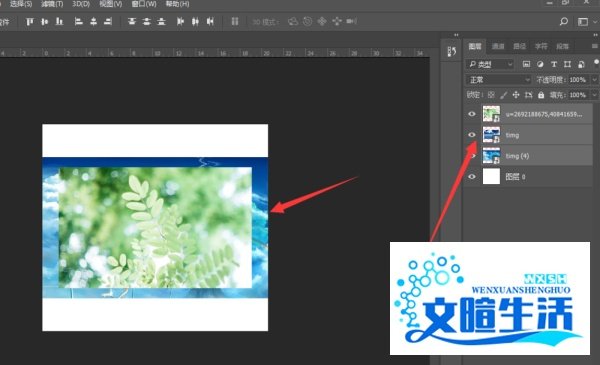Toggle lock position icon
The image size is (600, 365).
[x=516, y=95]
